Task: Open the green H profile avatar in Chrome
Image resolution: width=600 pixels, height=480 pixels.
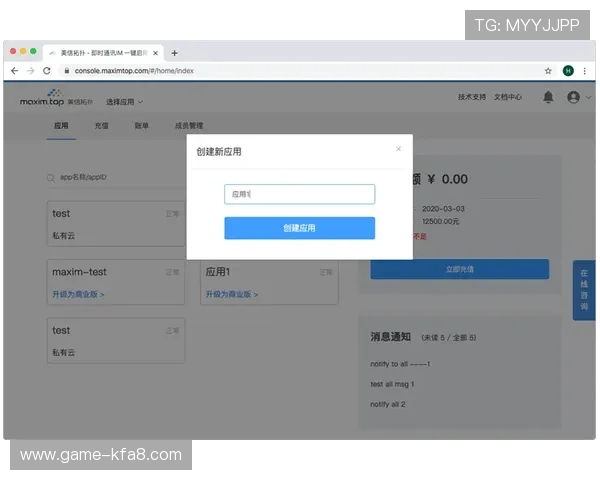Action: [568, 71]
